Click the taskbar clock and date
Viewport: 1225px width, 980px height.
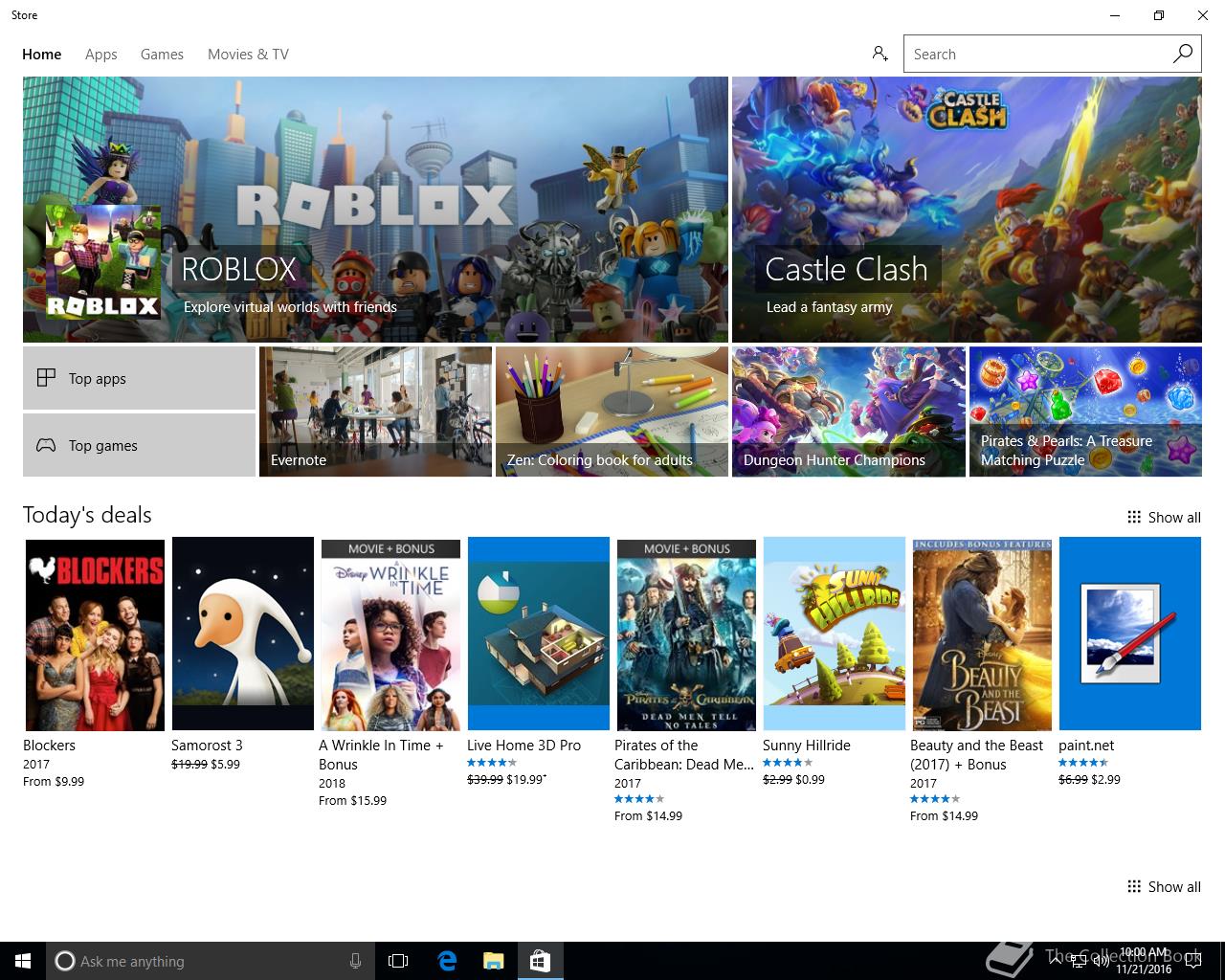click(1144, 961)
